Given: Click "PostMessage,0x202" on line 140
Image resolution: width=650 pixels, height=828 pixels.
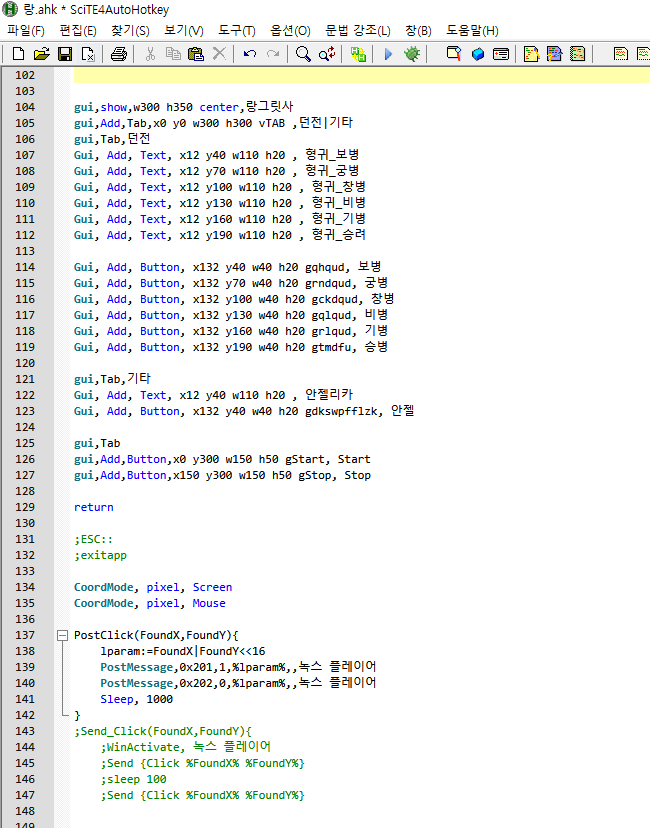Looking at the screenshot, I should pyautogui.click(x=156, y=683).
